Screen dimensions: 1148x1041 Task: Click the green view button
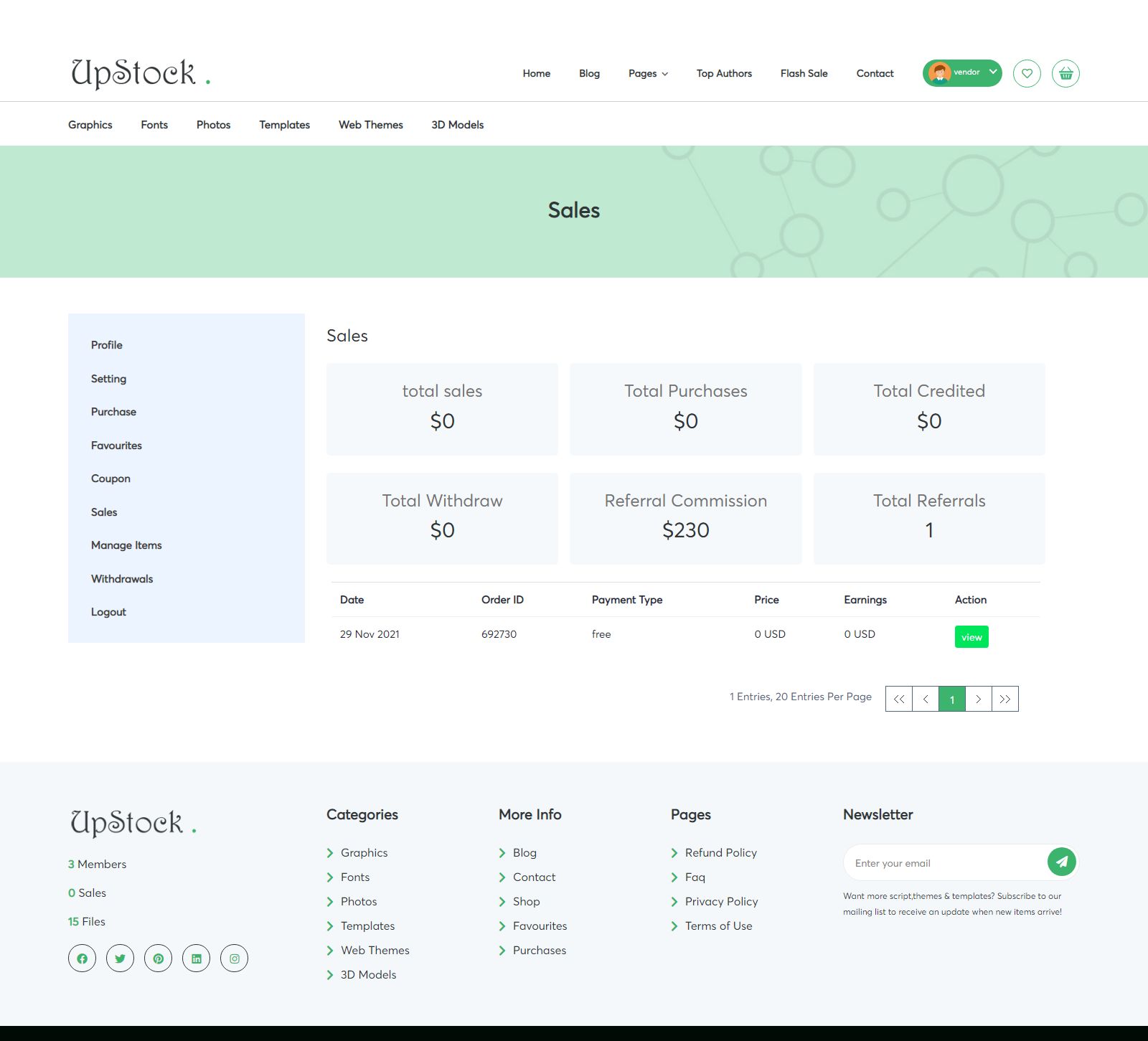click(971, 637)
